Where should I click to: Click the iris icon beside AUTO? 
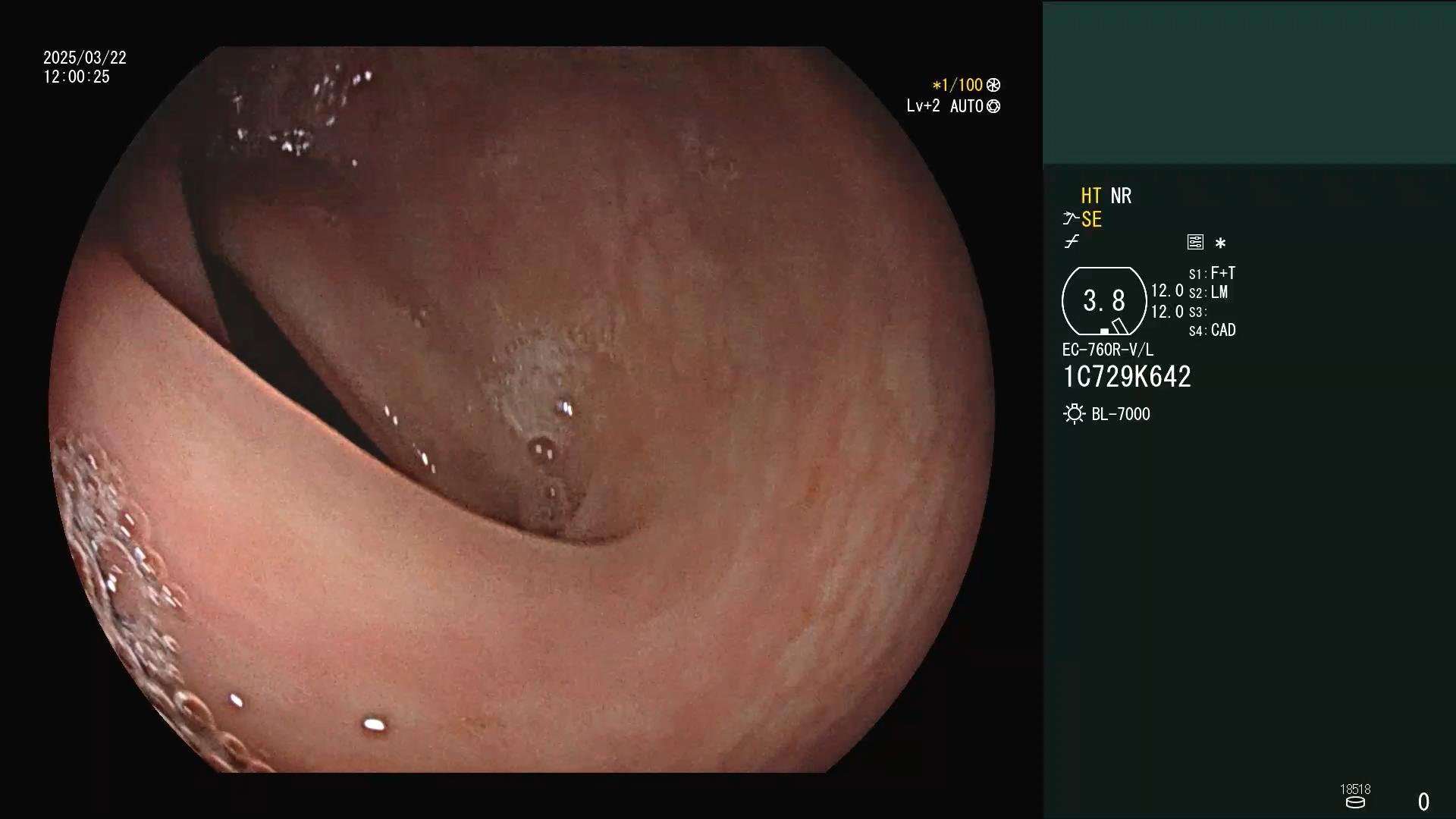[x=993, y=106]
